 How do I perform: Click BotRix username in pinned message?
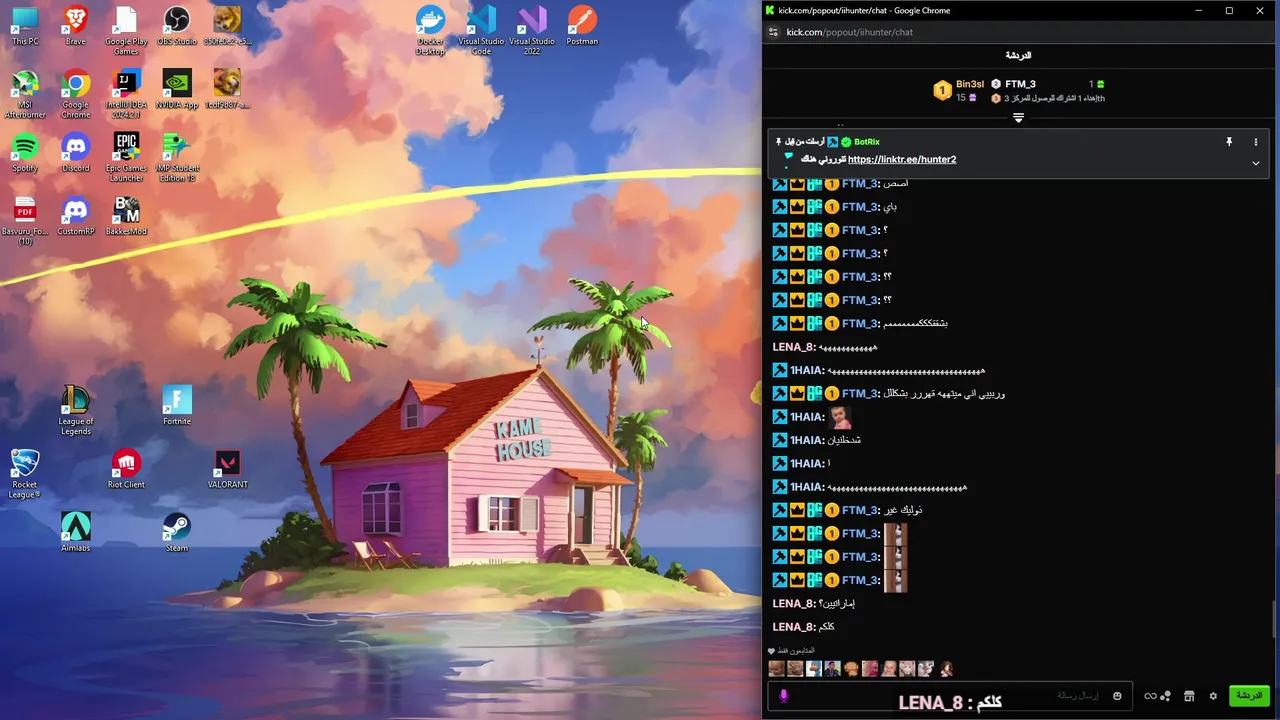[x=867, y=142]
